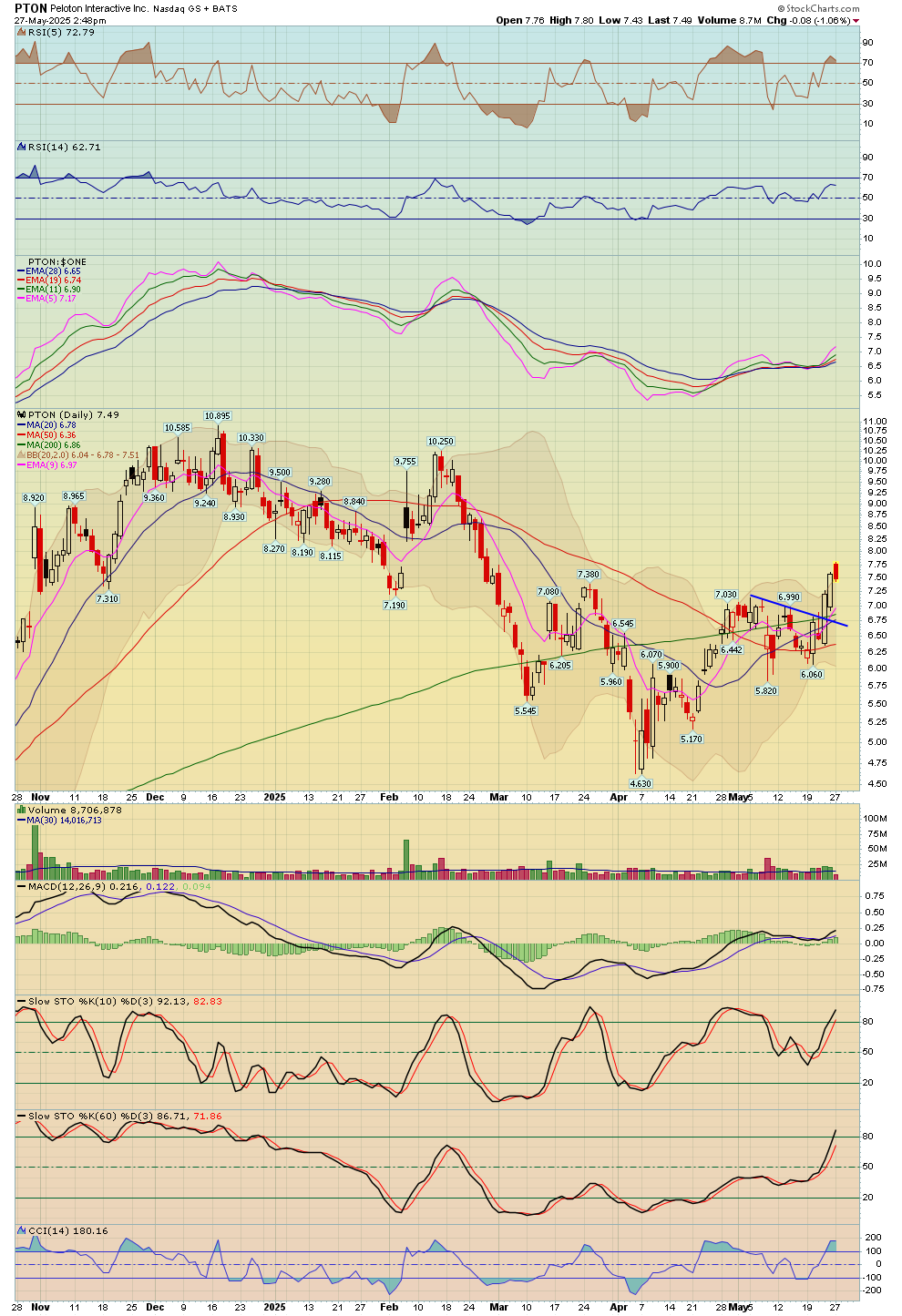Click the 5.545 March low label
The width and height of the screenshot is (902, 1316).
pyautogui.click(x=526, y=710)
